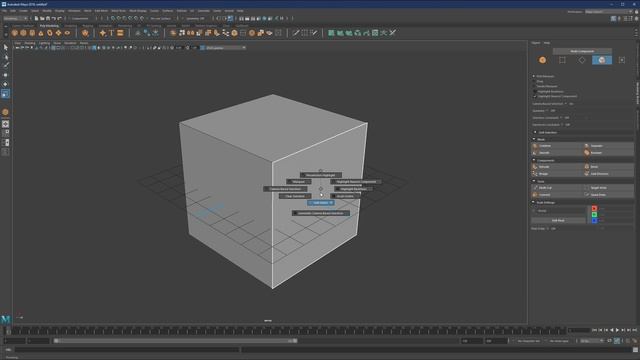Viewport: 640px width, 360px height.
Task: Click the New Scene icon in status line
Action: 36,18
